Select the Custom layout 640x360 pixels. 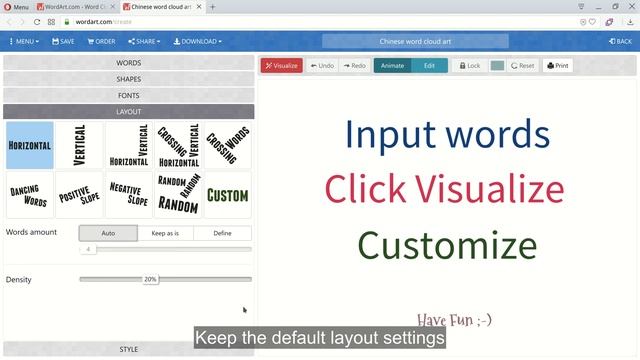tap(228, 195)
